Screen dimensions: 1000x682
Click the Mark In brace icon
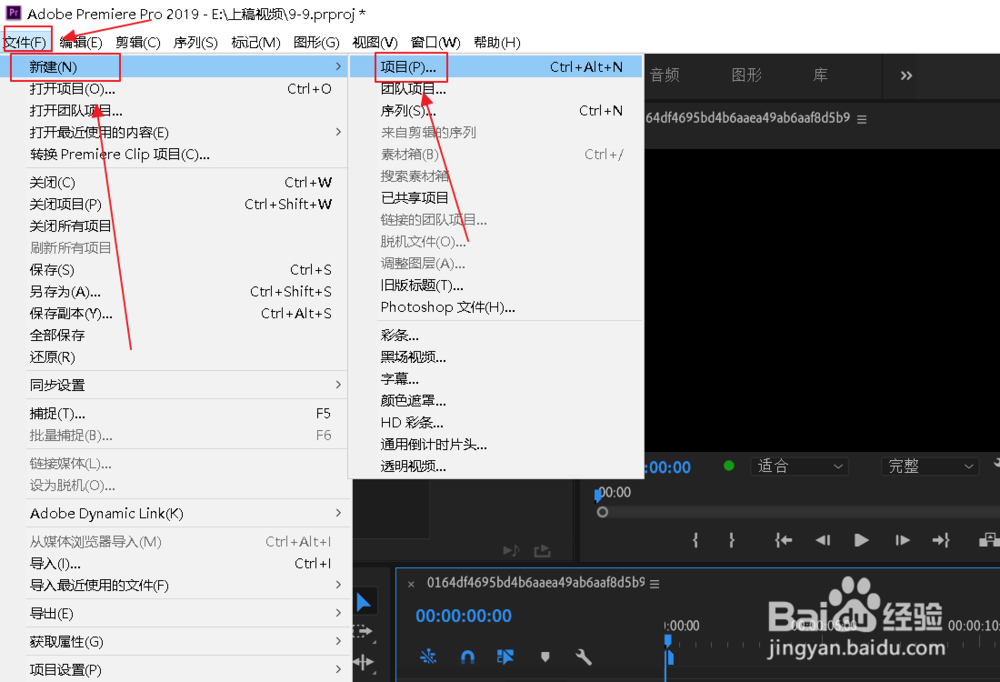tap(696, 540)
